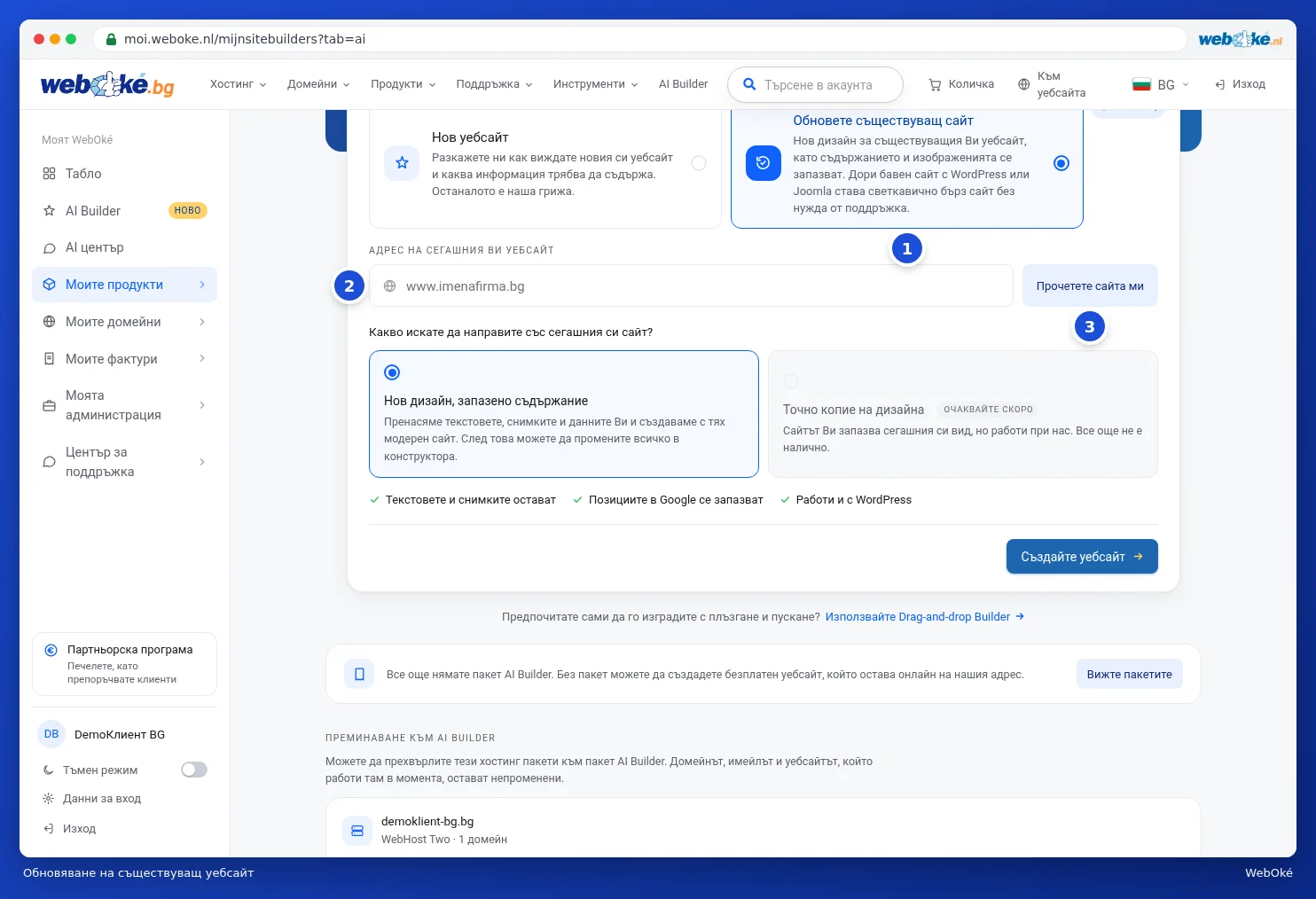Click the Моята администрация briefcase icon
This screenshot has height=899, width=1316.
49,405
